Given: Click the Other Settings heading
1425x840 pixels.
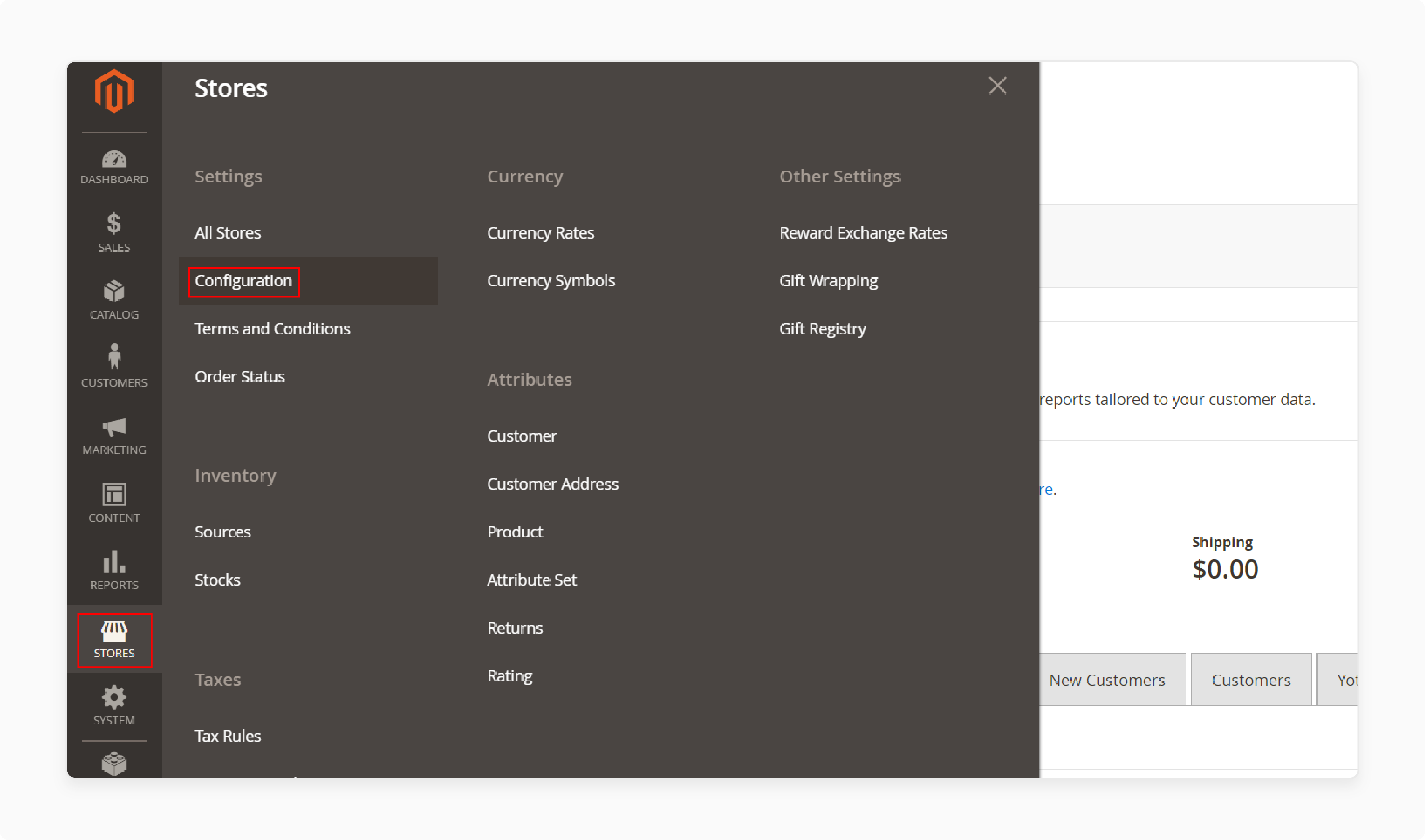Looking at the screenshot, I should point(840,177).
